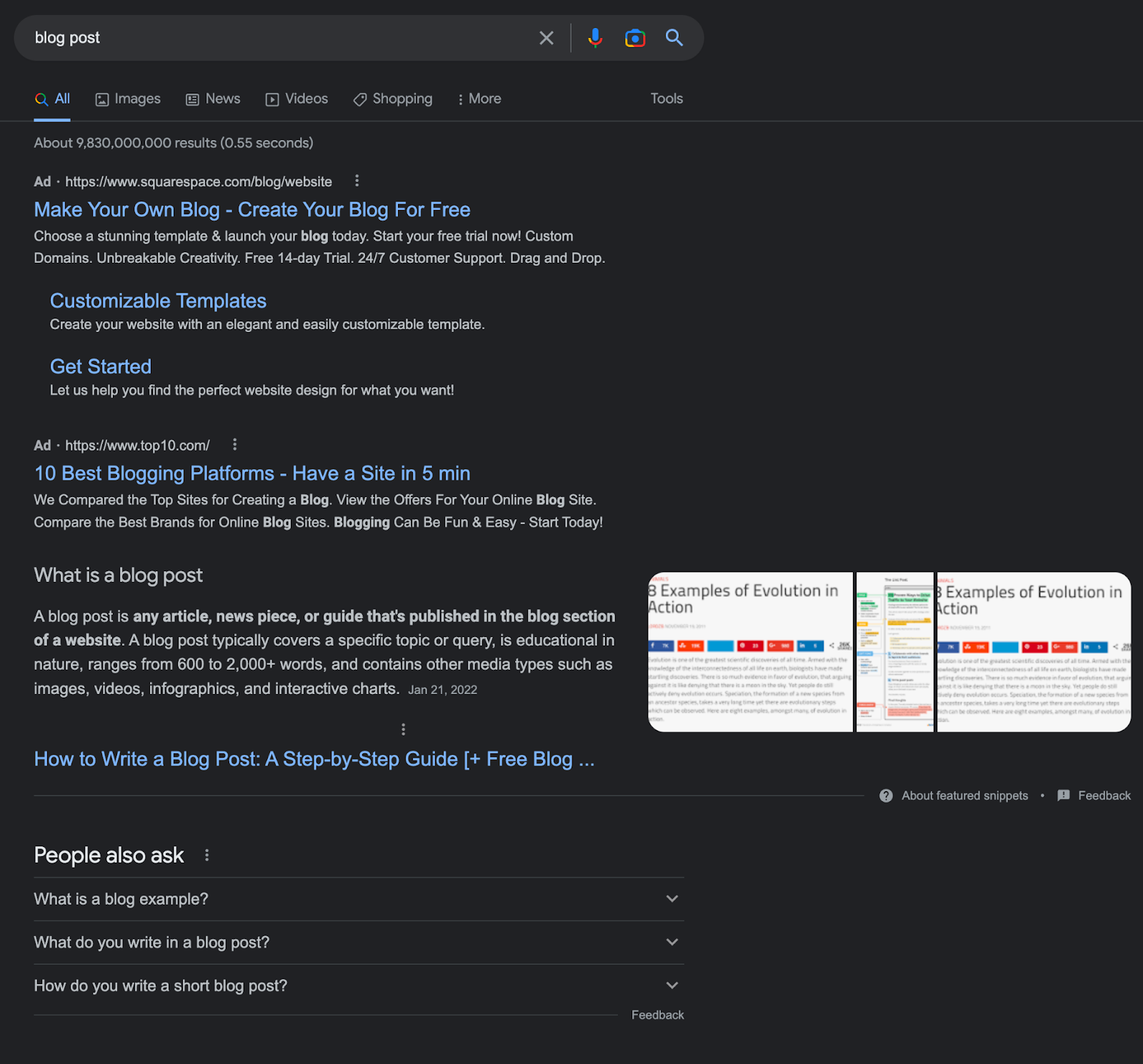Open "How to Write a Blog Post" result
1143x1064 pixels.
(314, 759)
